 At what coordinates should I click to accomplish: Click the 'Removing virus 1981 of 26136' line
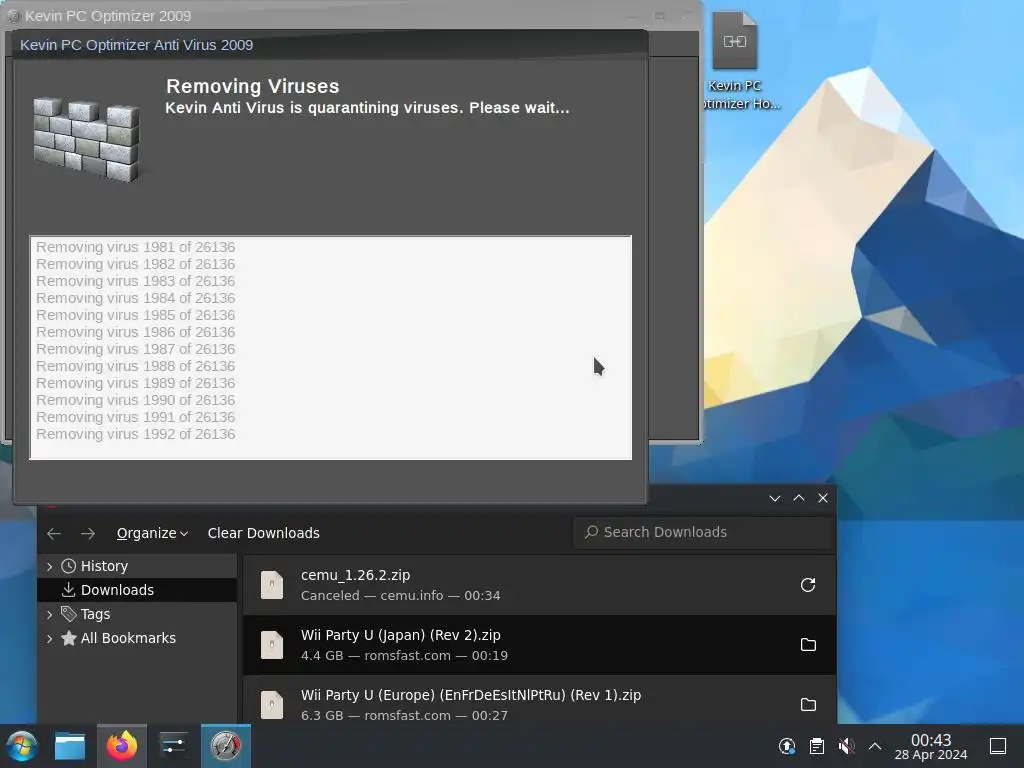(x=136, y=247)
